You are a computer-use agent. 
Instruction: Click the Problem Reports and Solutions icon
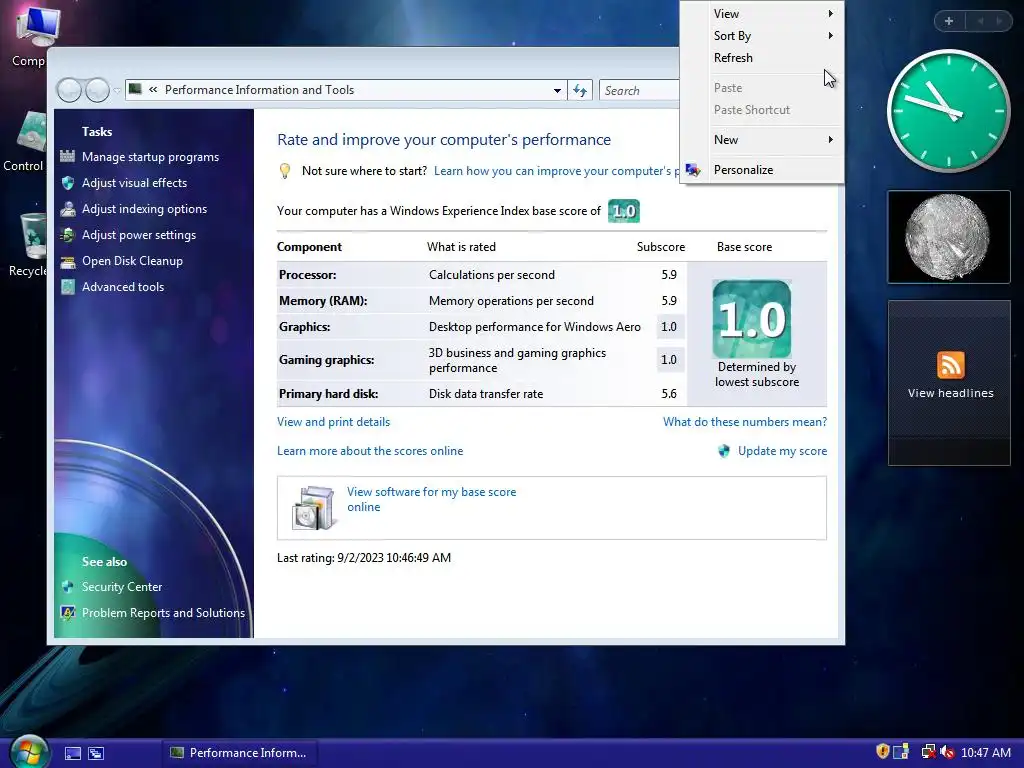coord(68,613)
